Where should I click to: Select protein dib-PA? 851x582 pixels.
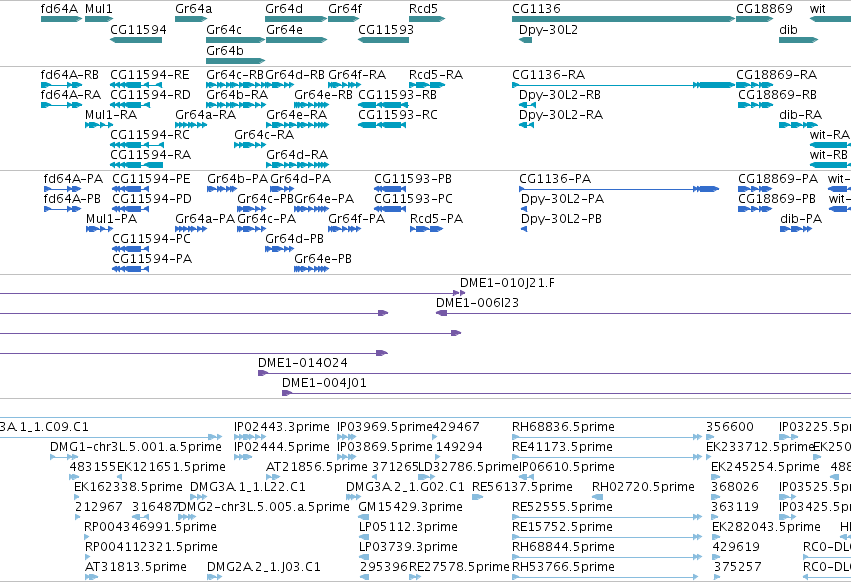pos(796,229)
